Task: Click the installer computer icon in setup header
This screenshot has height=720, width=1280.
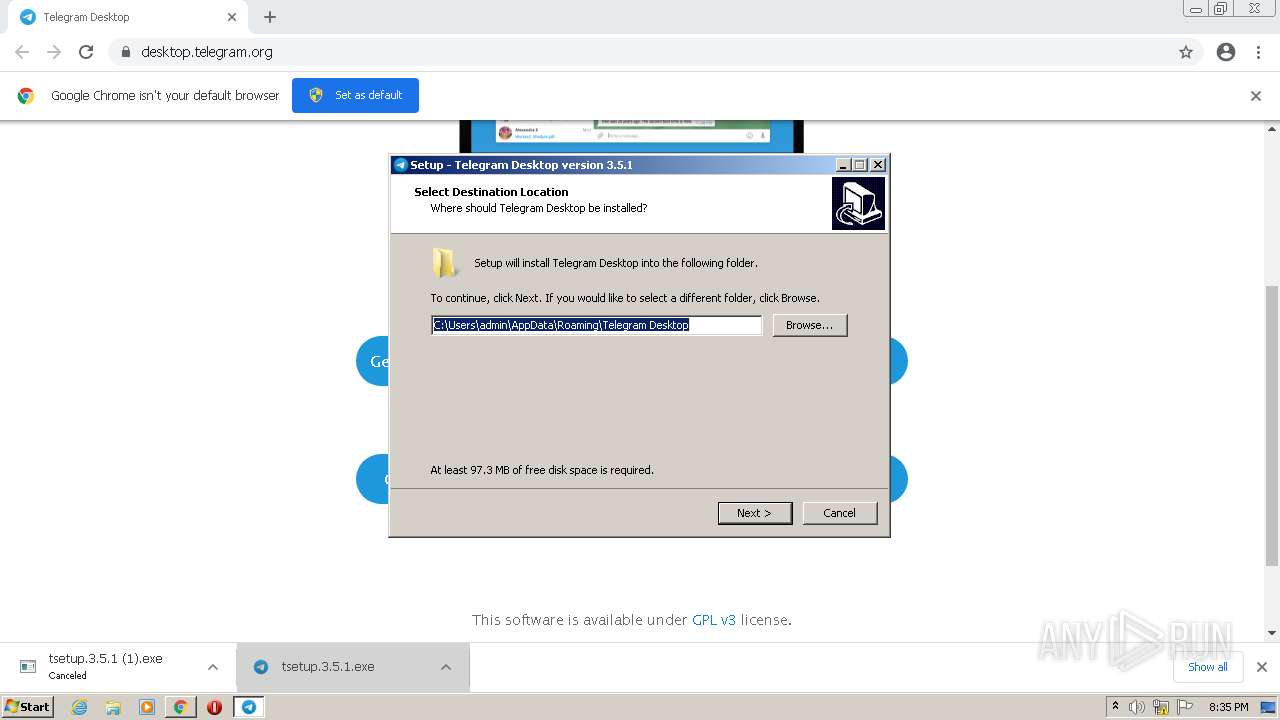Action: coord(858,203)
